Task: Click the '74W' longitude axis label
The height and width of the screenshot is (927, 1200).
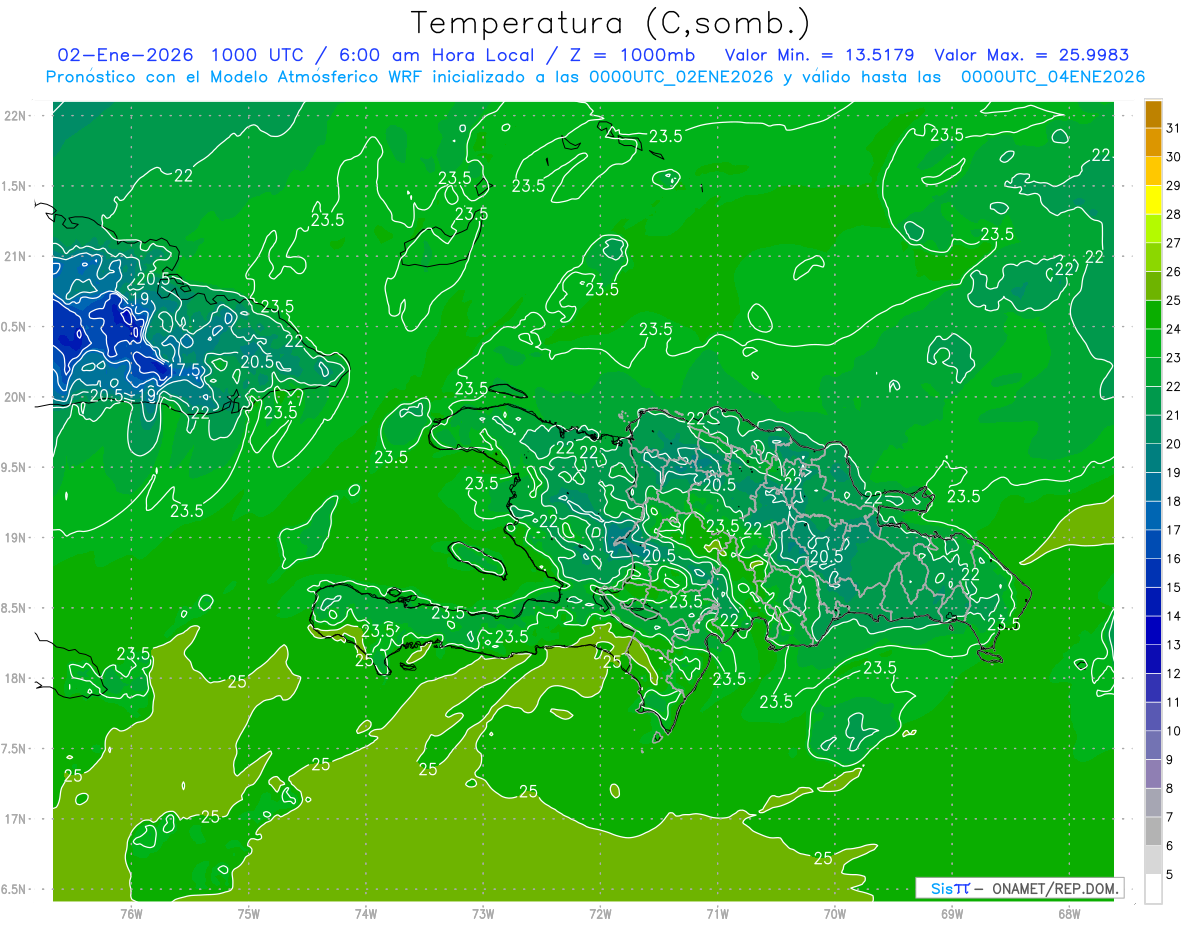Action: (365, 913)
